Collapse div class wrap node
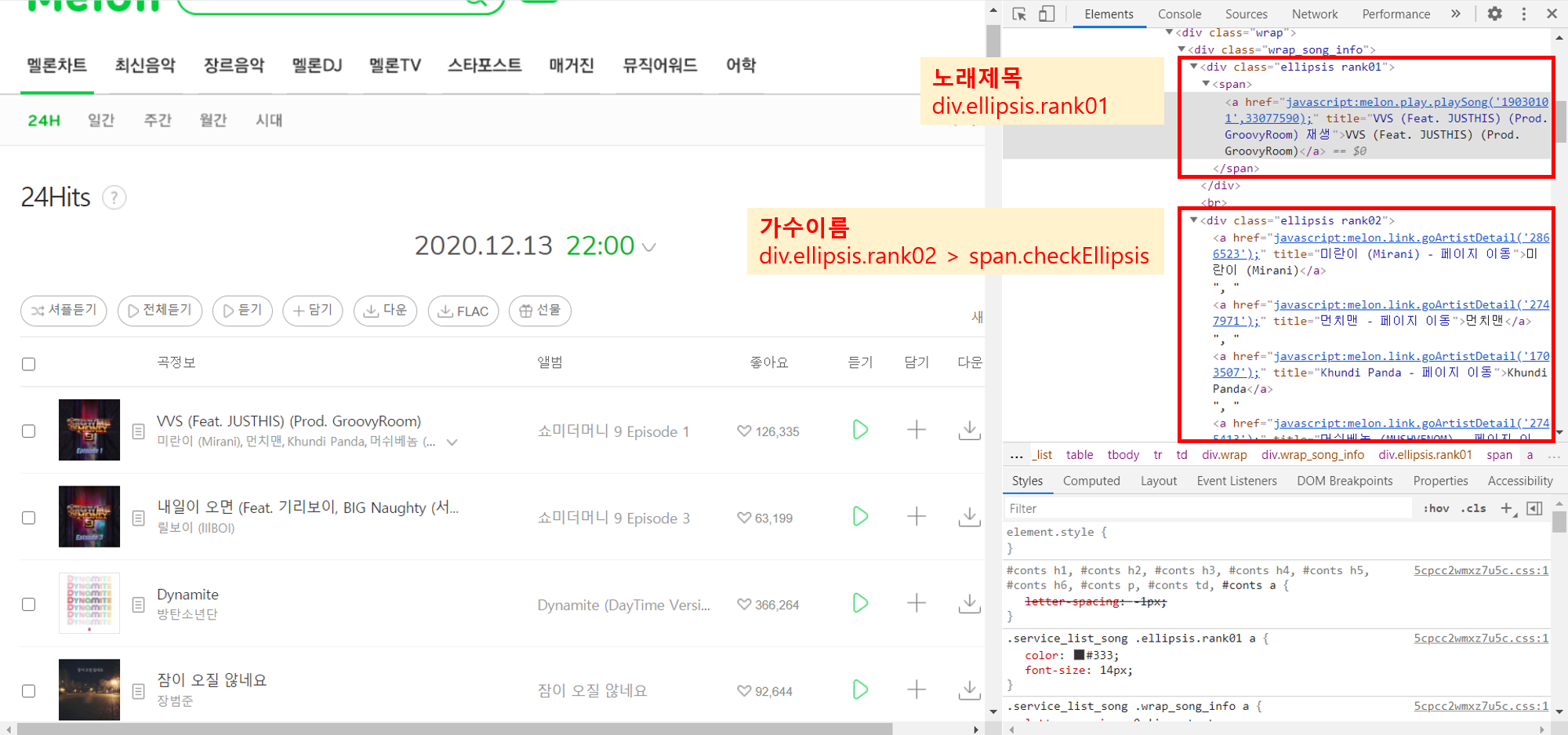Viewport: 1568px width, 735px height. click(x=1170, y=32)
